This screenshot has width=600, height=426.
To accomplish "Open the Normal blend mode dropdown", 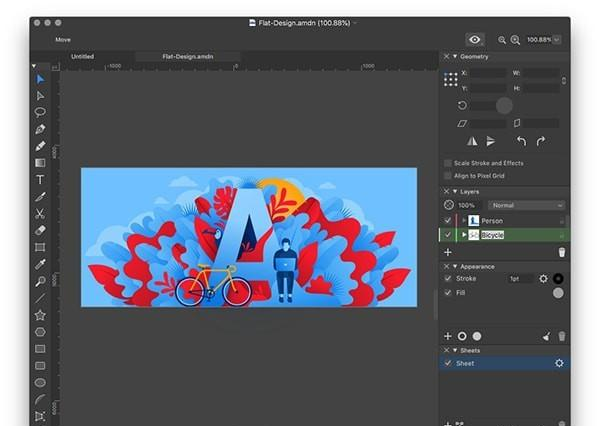I will [x=526, y=205].
